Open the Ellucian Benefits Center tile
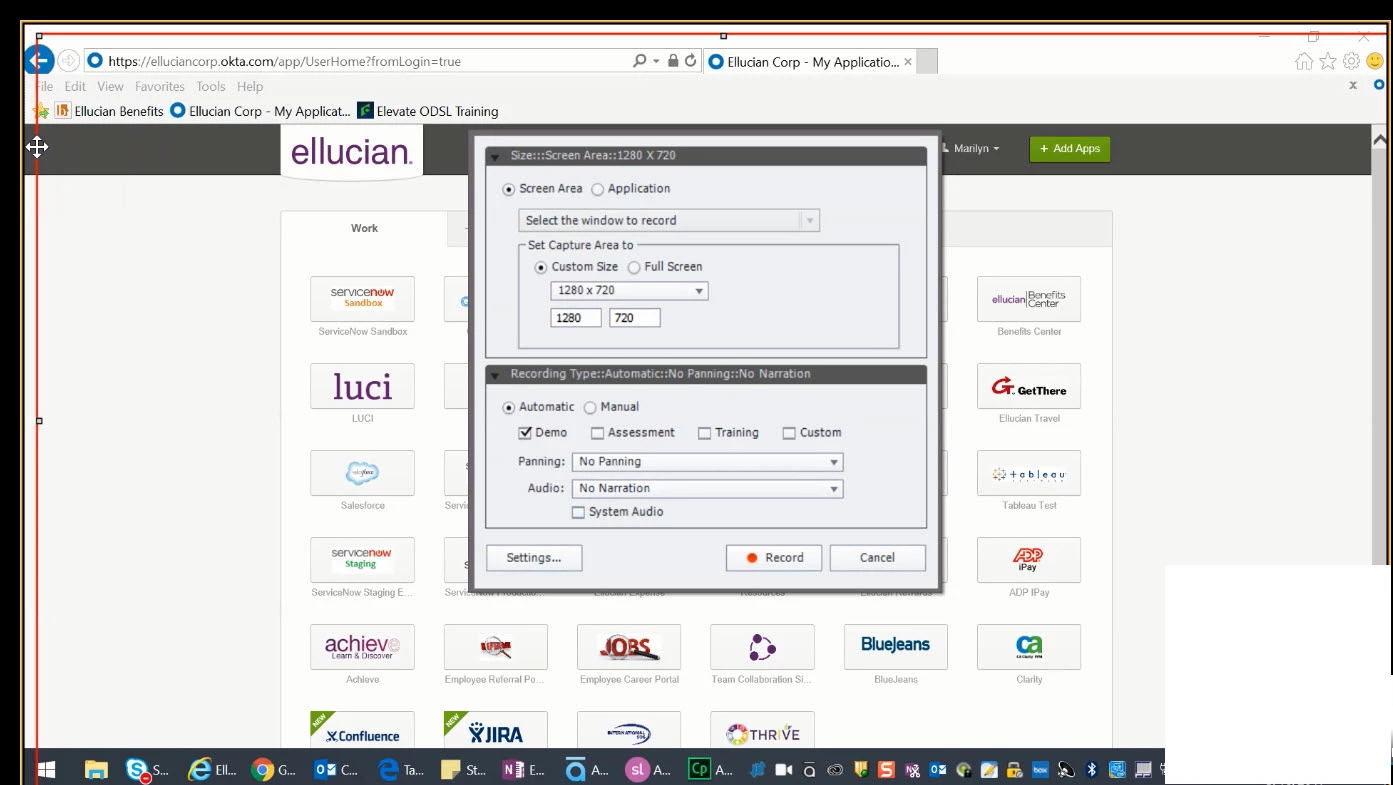1393x785 pixels. (x=1029, y=299)
